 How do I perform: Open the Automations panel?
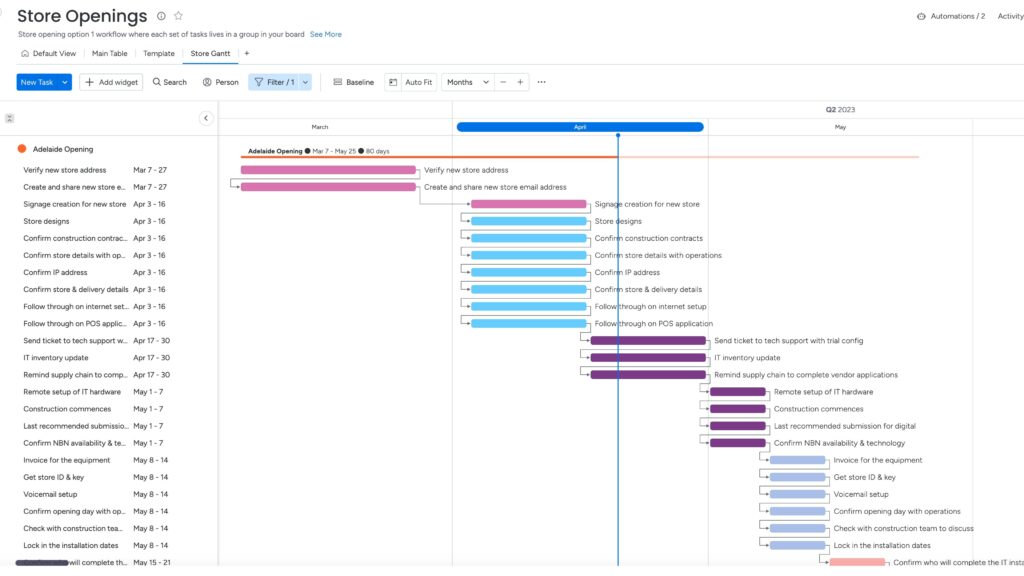point(951,16)
